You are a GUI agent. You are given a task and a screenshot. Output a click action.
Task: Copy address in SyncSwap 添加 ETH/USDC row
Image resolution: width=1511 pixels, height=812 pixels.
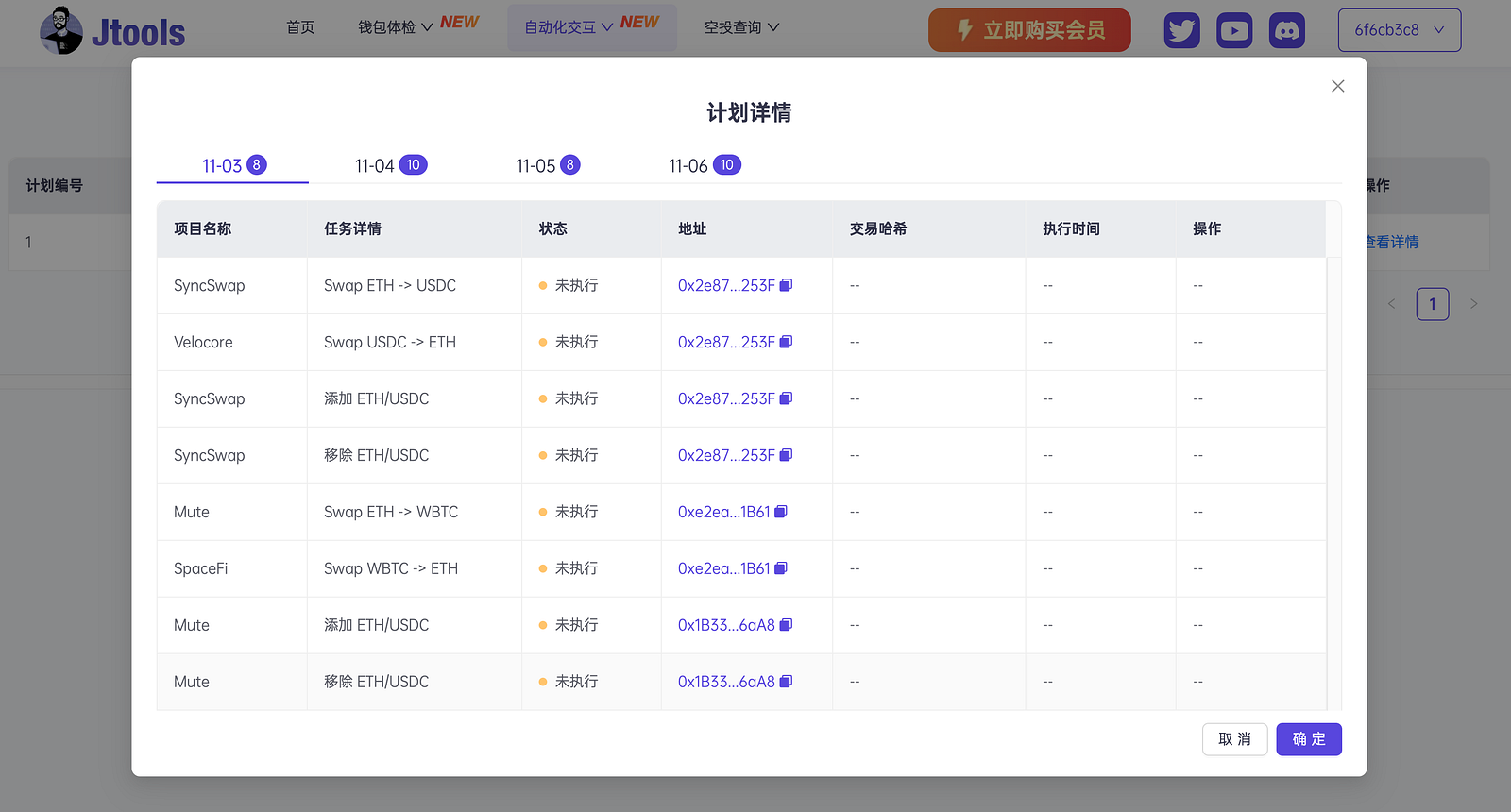[786, 398]
